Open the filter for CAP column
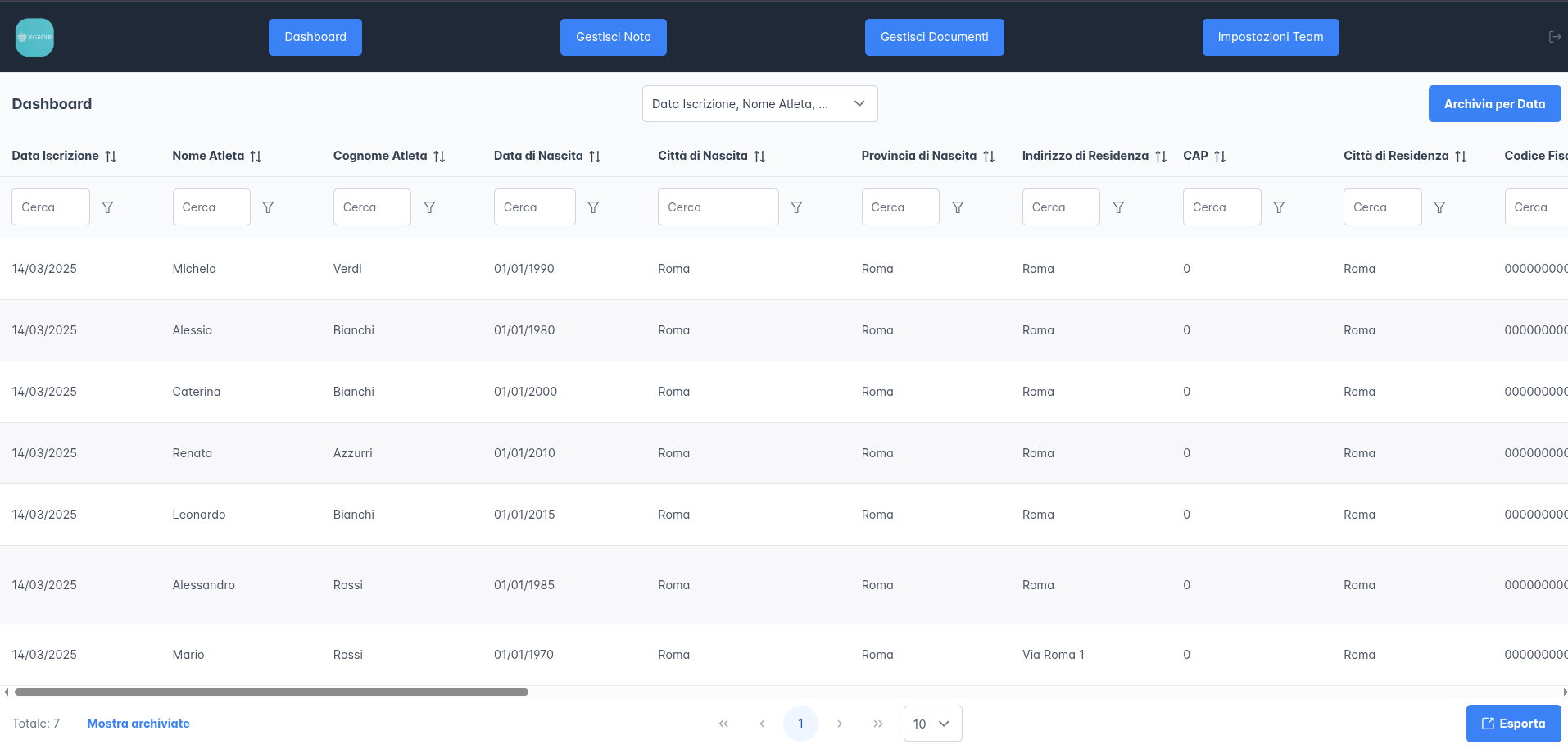Viewport: 1568px width, 749px height. 1279,207
